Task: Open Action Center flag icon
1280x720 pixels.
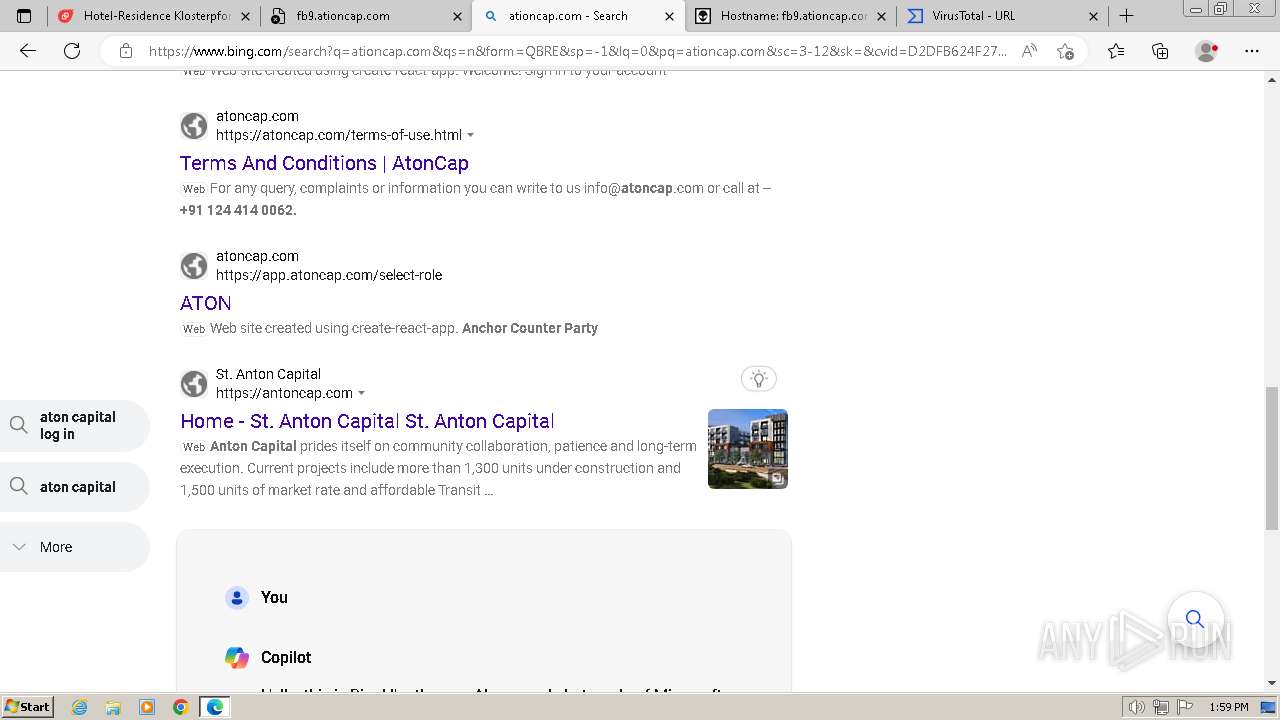Action: pyautogui.click(x=1185, y=707)
